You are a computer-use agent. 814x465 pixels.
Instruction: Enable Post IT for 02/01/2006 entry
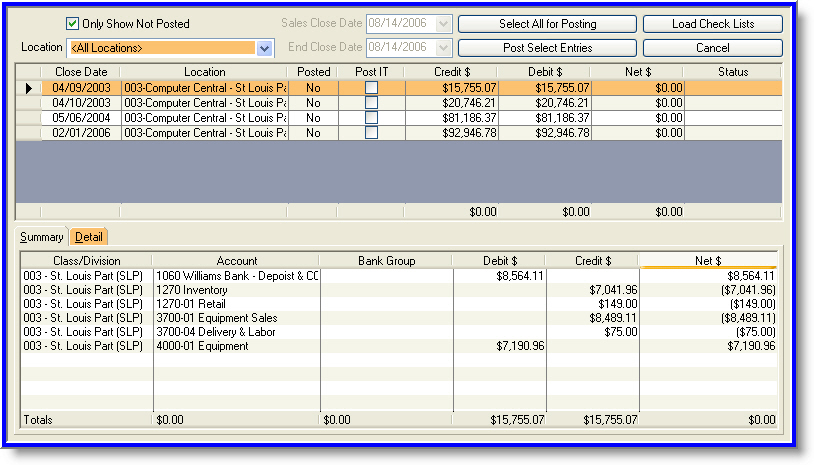(371, 133)
